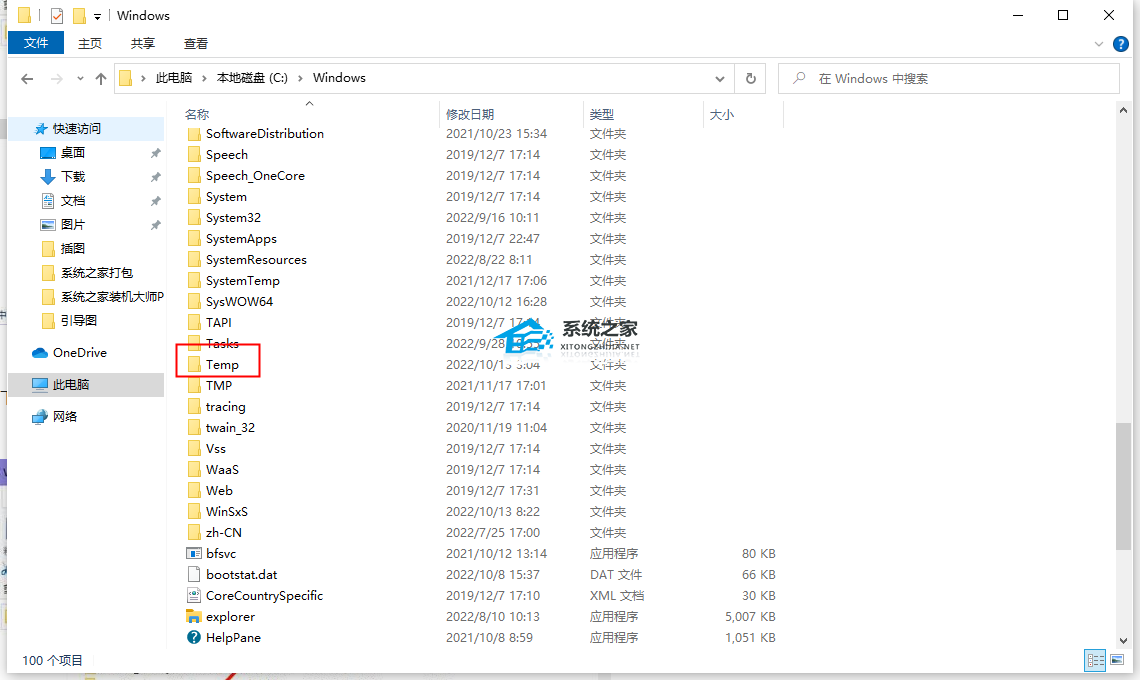Click pin icon next to 下载

click(x=155, y=177)
